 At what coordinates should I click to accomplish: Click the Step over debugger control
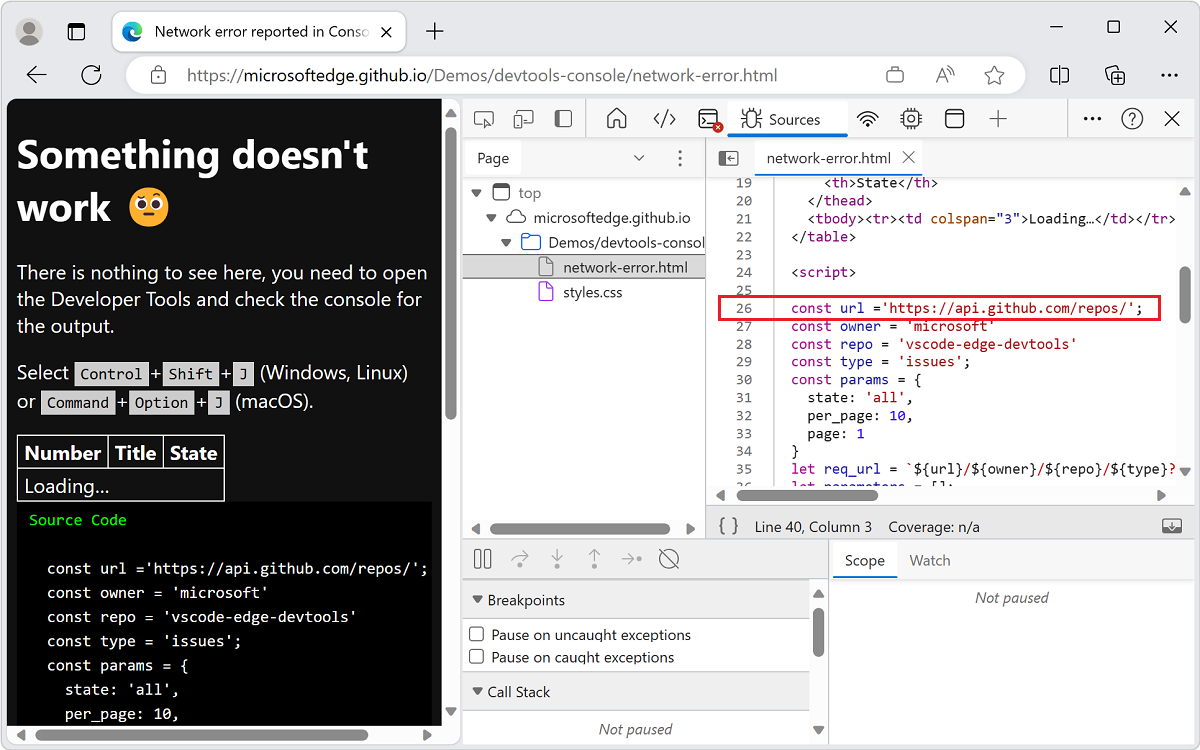click(x=518, y=559)
